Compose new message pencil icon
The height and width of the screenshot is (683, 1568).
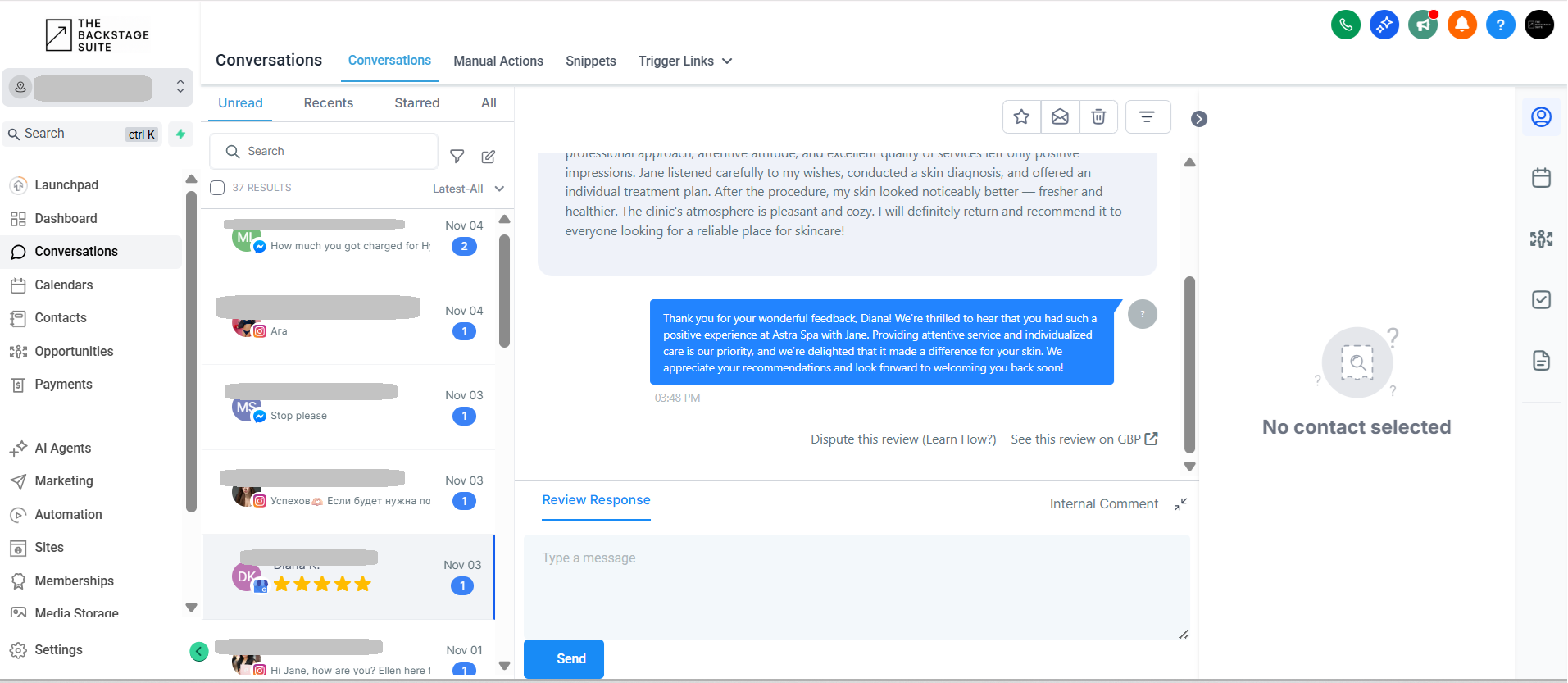pos(489,156)
